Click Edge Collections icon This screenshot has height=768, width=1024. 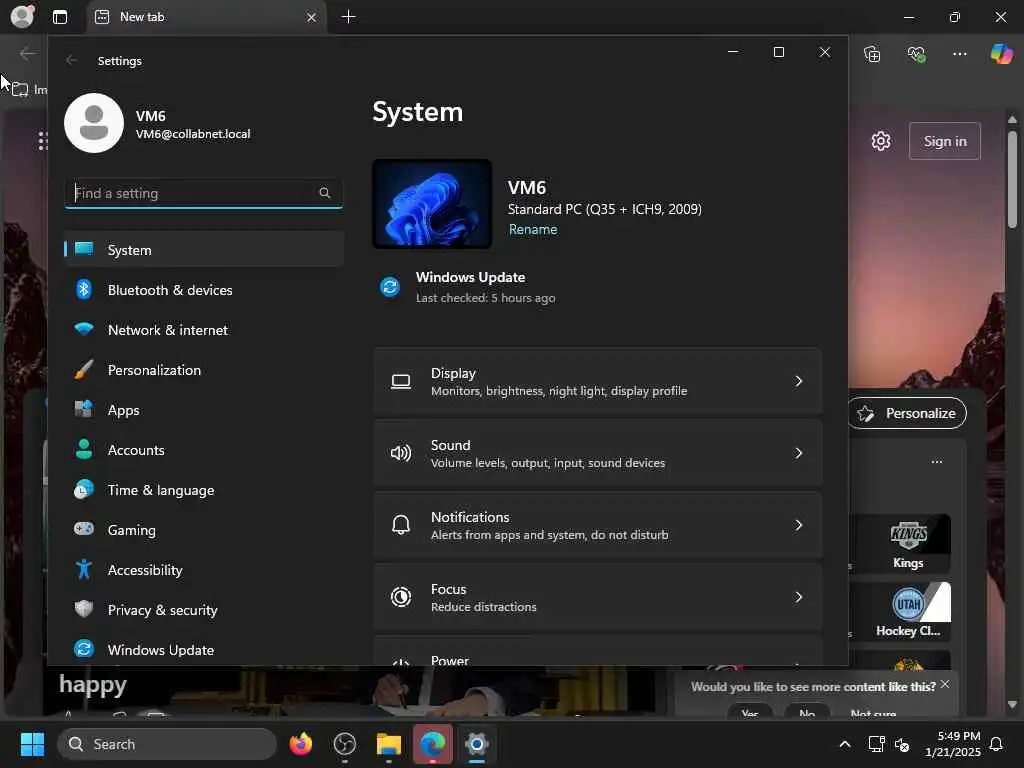872,54
